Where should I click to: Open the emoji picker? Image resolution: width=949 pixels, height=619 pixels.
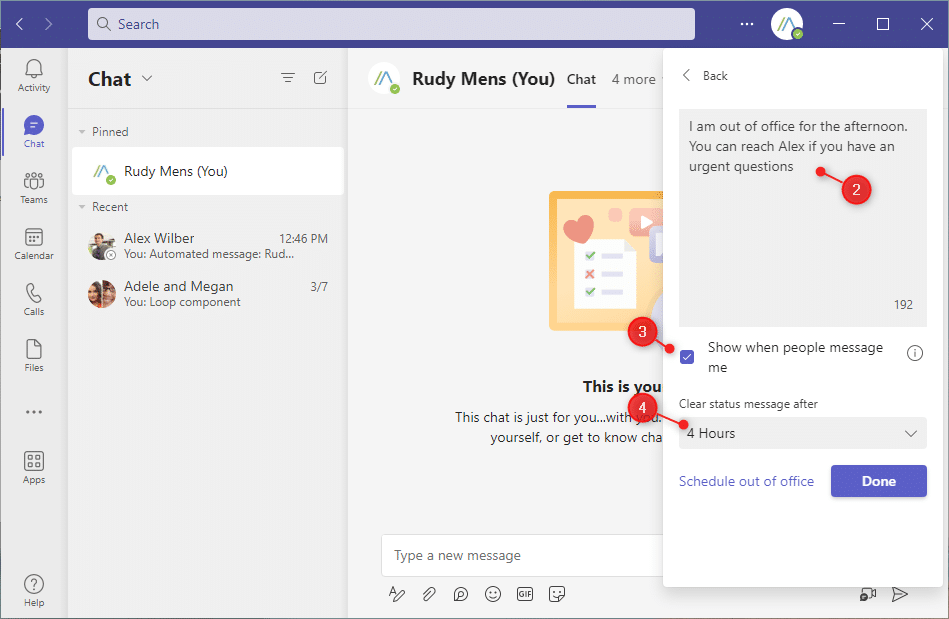click(492, 593)
